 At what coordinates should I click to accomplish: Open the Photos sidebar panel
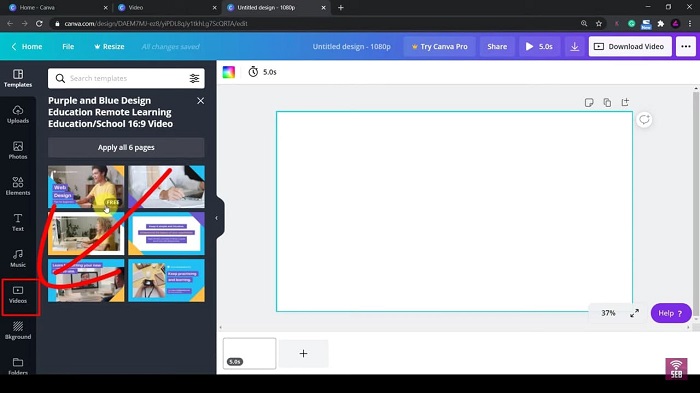(18, 150)
